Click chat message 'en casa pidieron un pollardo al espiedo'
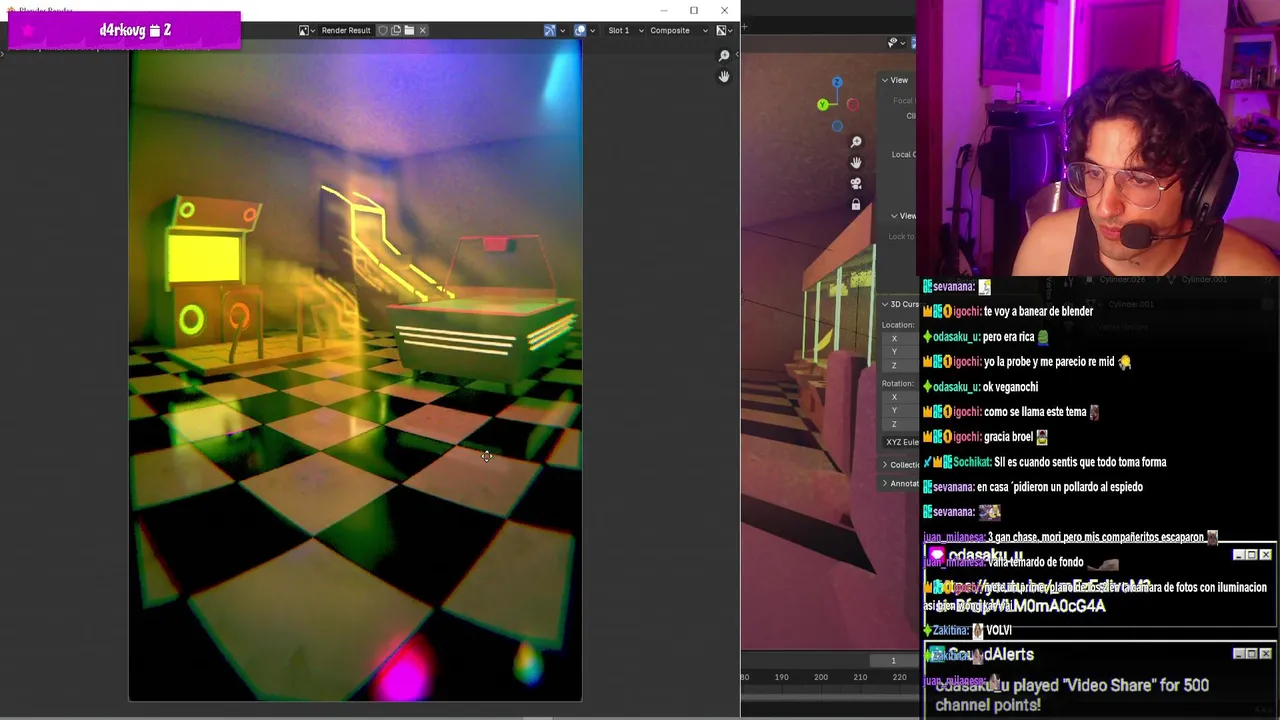Viewport: 1280px width, 720px height. [1060, 487]
